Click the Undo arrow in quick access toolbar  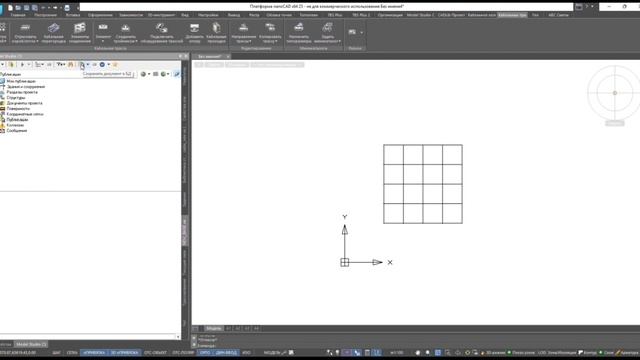click(43, 7)
